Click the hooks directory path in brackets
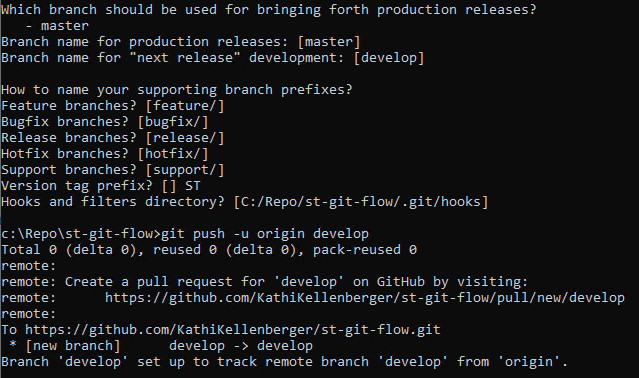639x378 pixels. (361, 202)
